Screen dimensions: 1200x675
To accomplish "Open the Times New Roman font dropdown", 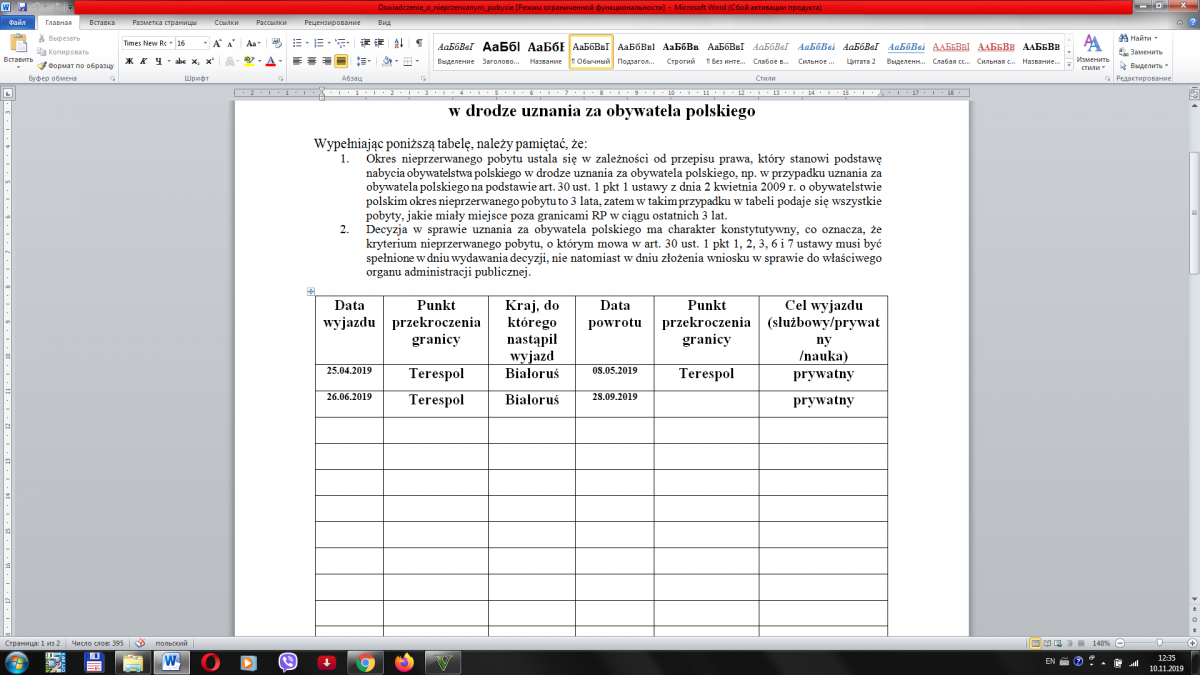I will 147,43.
